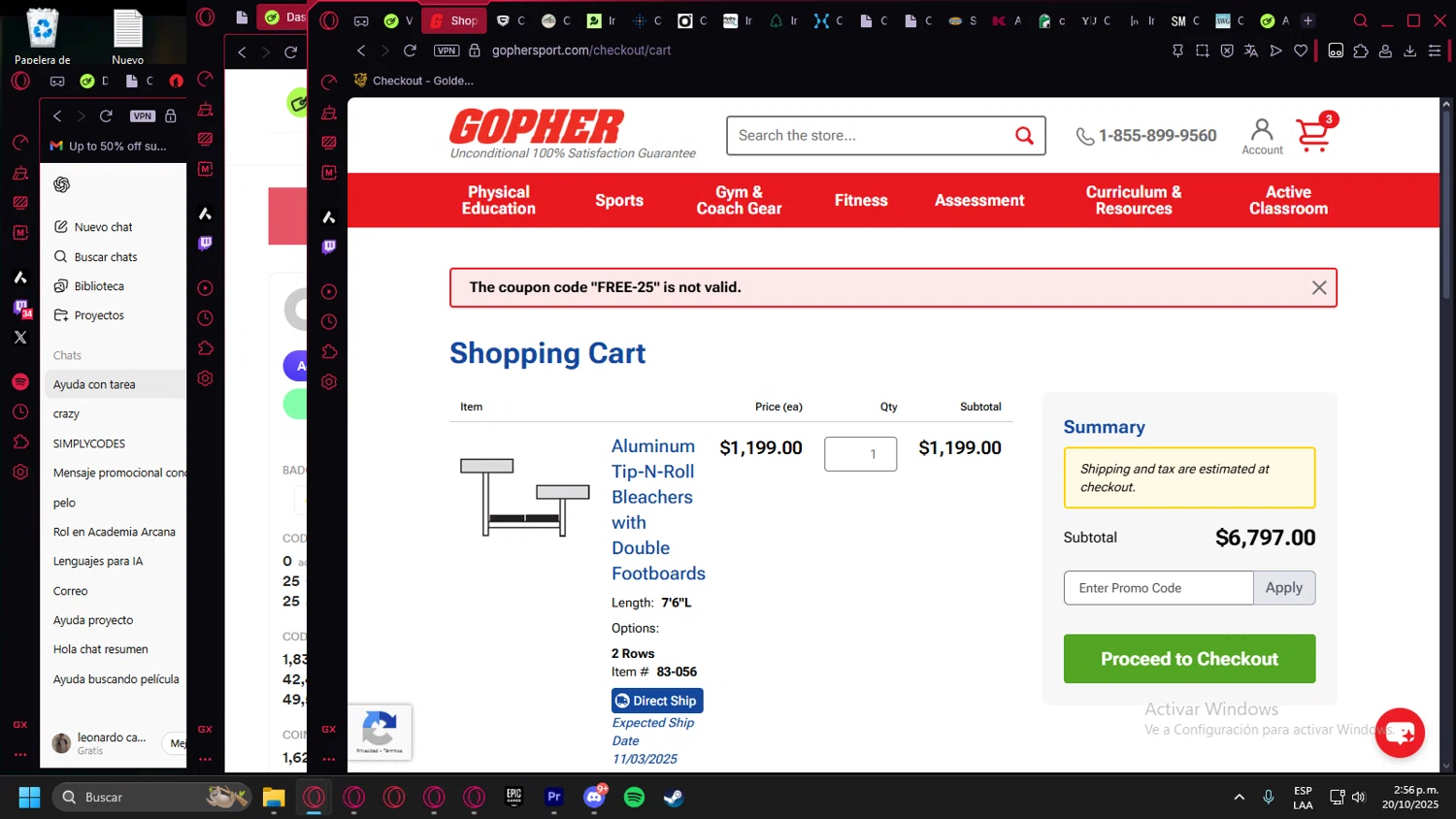1456x819 pixels.
Task: Search tabs using the magnifier in title bar
Action: tap(1361, 20)
